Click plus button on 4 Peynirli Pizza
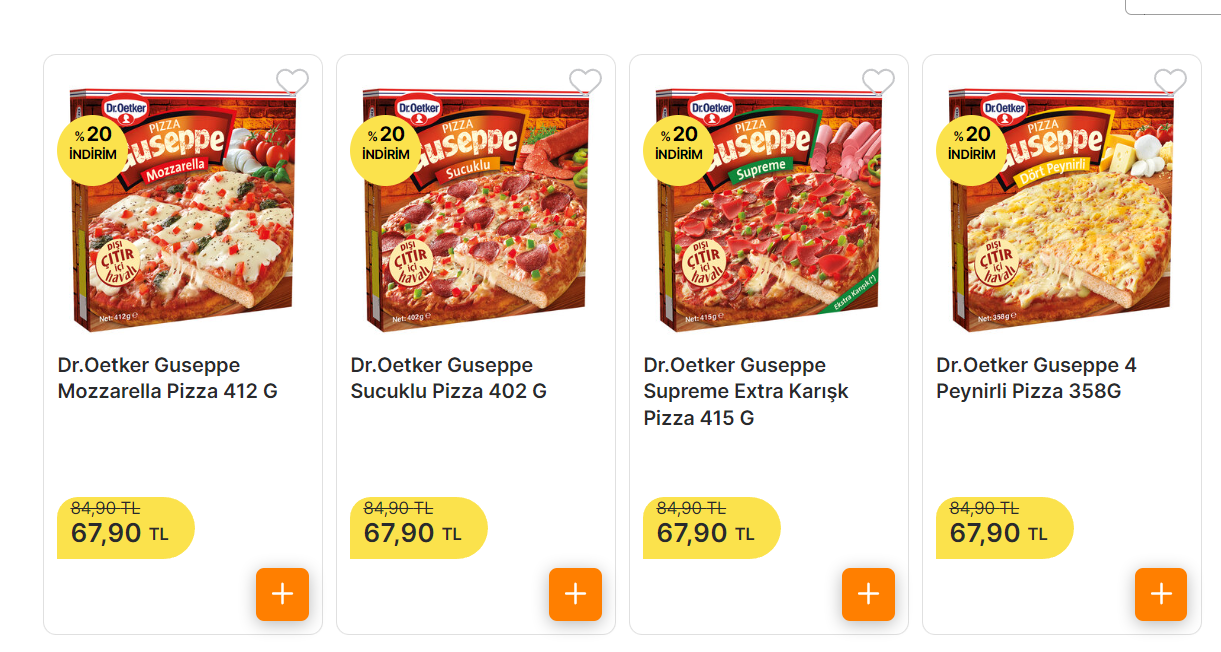This screenshot has width=1221, height=652. (x=1160, y=594)
